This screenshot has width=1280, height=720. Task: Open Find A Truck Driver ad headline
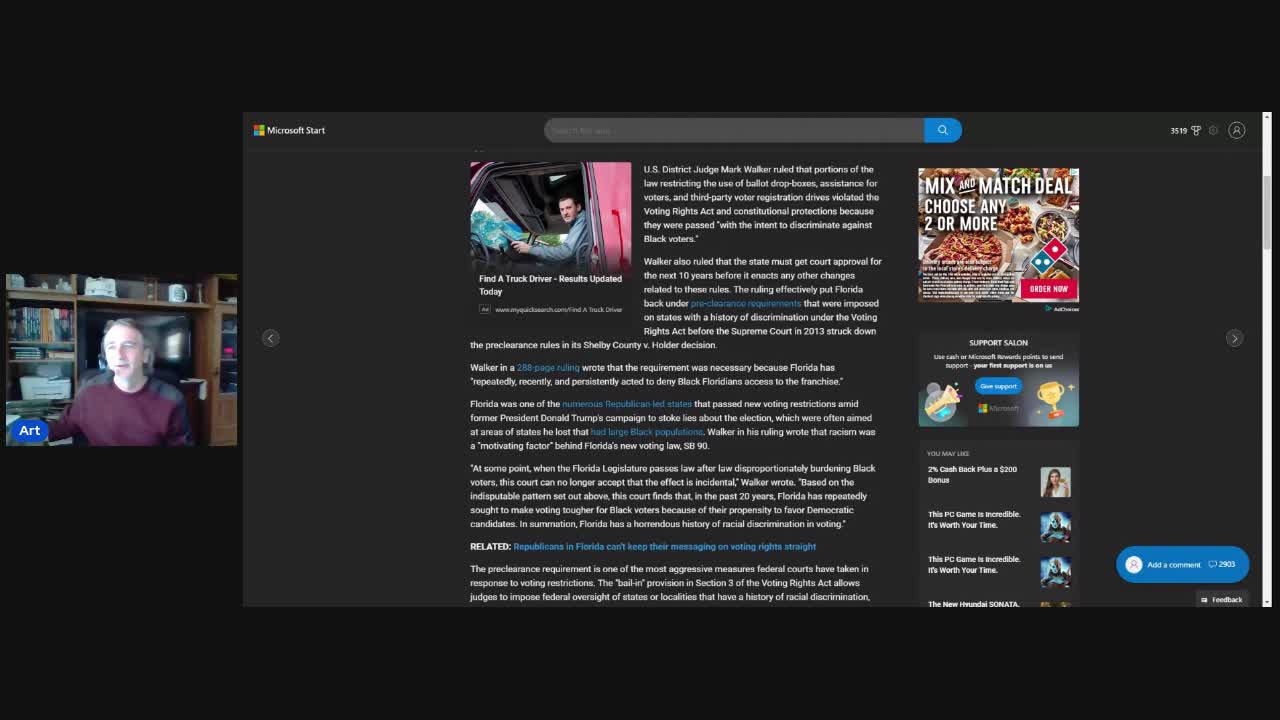coord(550,285)
